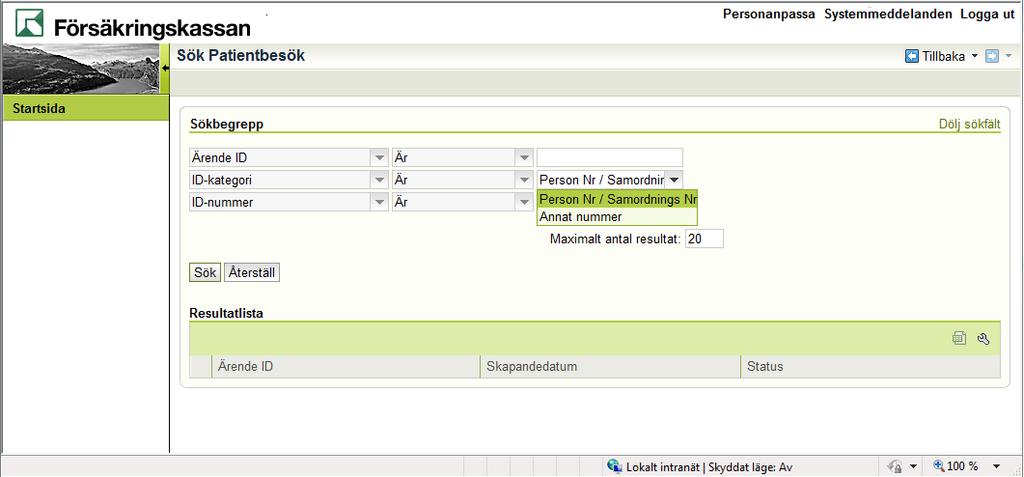Click the landscape banner image
This screenshot has width=1024, height=477.
point(81,69)
